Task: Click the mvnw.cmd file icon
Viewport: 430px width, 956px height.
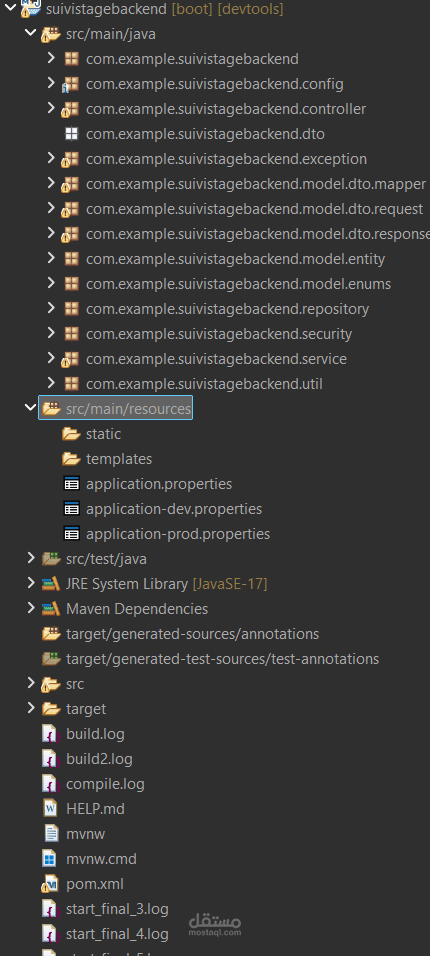Action: 50,859
